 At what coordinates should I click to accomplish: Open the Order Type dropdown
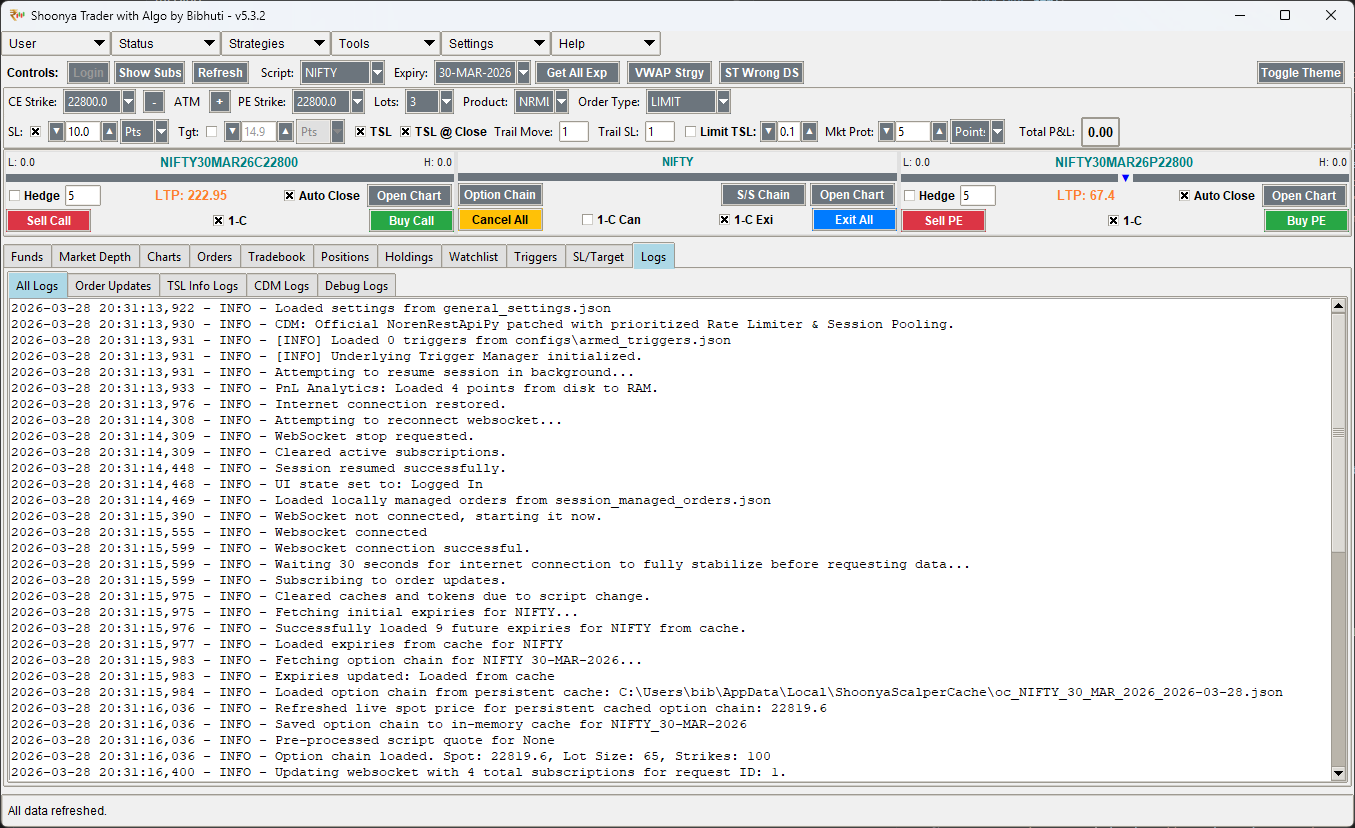pos(686,101)
